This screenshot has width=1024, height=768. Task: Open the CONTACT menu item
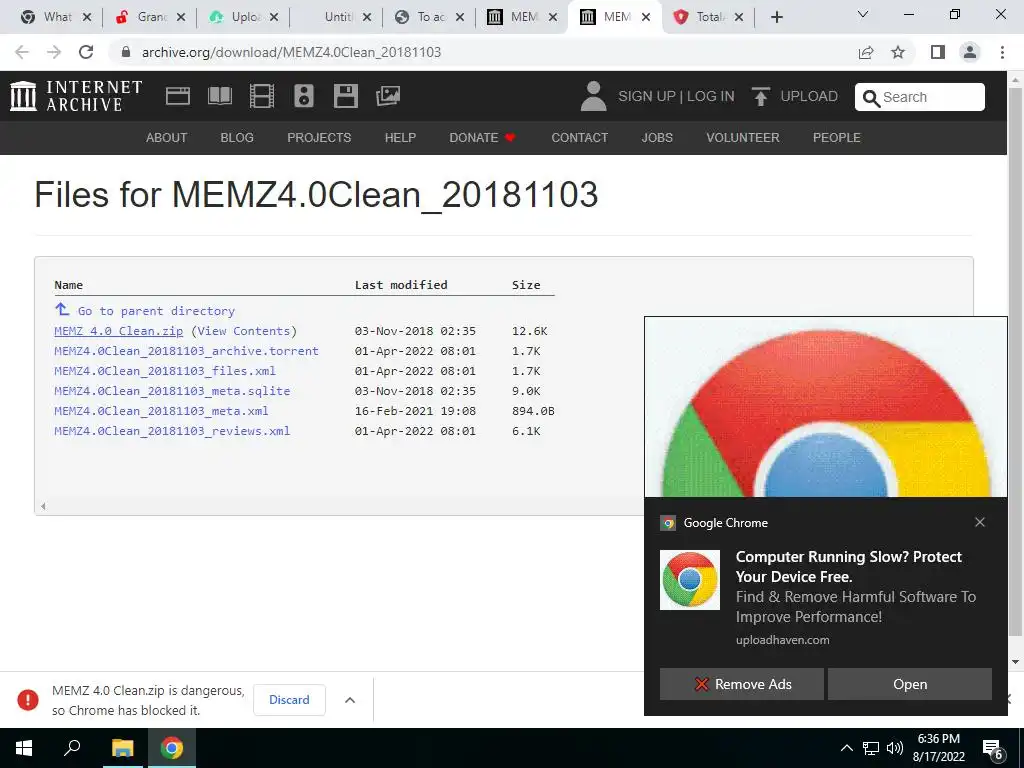point(579,138)
